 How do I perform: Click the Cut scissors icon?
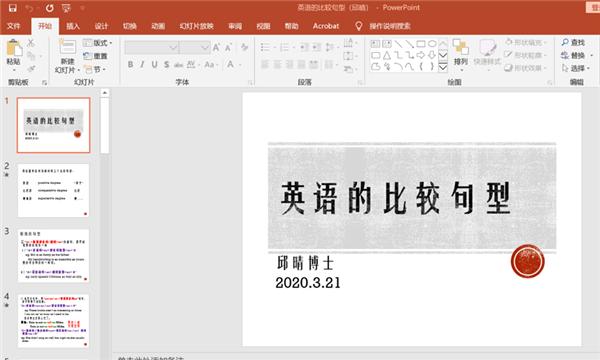pos(31,43)
